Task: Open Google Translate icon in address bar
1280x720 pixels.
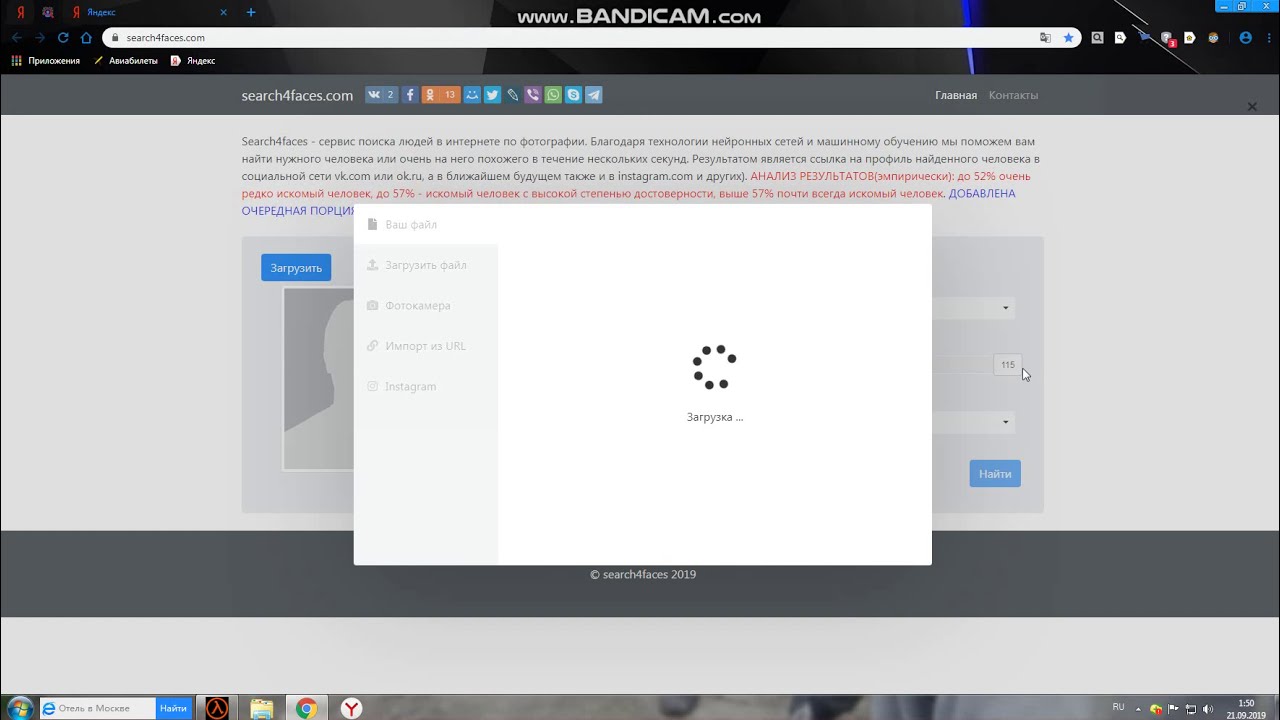Action: (1045, 38)
